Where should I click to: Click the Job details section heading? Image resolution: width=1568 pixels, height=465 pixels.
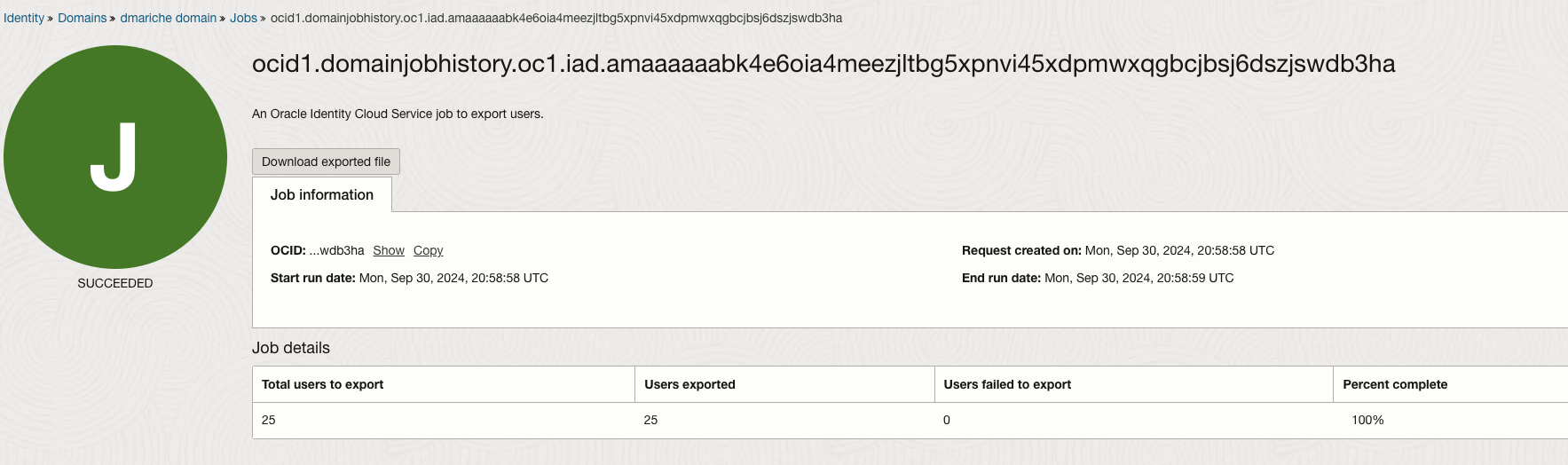click(291, 348)
